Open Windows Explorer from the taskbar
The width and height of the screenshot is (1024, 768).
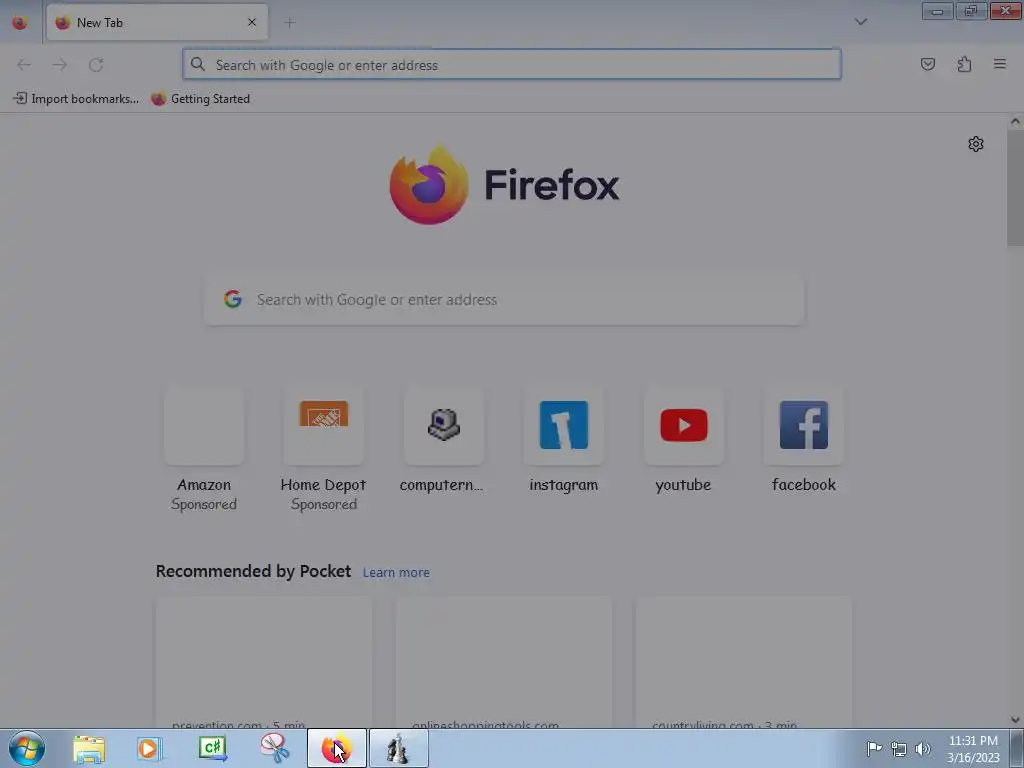(x=89, y=748)
